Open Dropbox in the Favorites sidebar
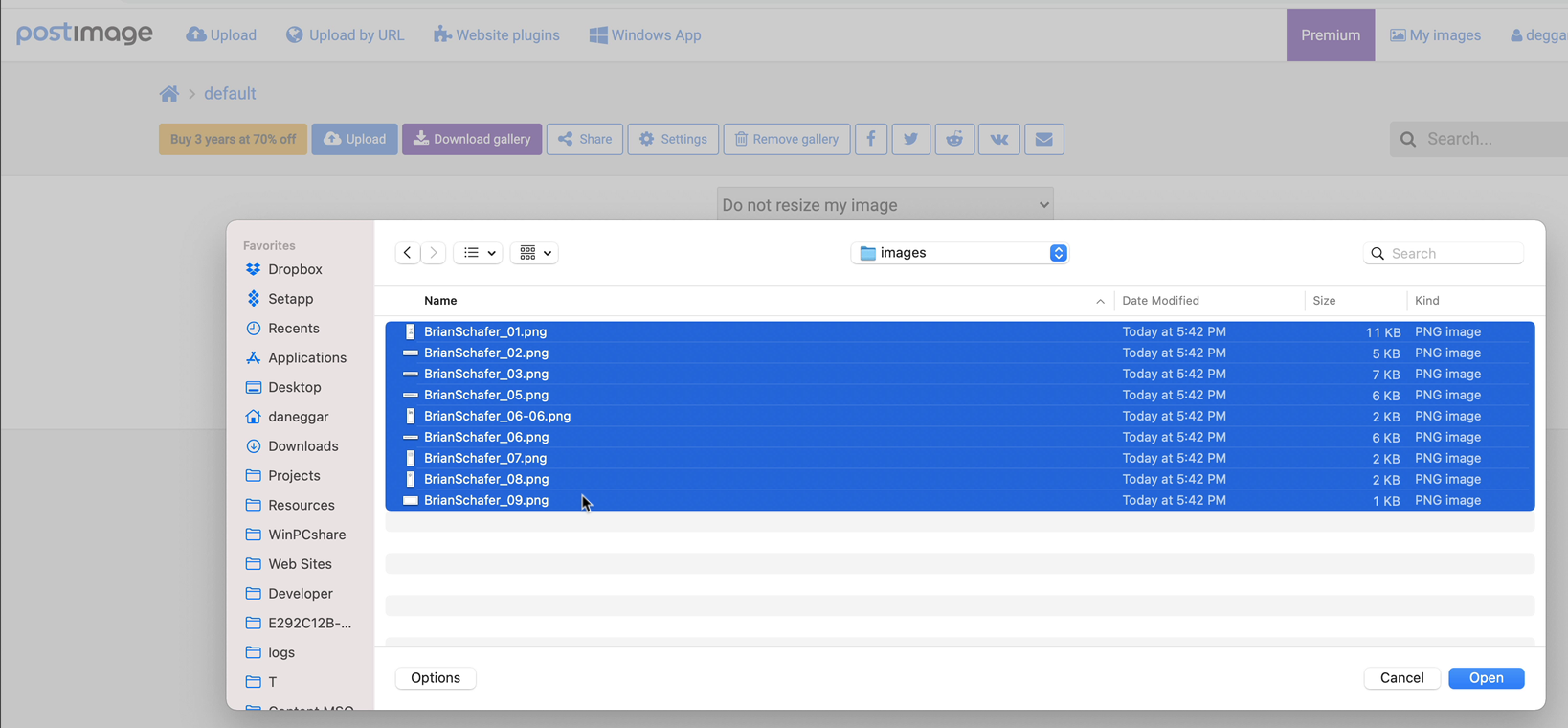Screen dimensions: 1568x728 (x=294, y=270)
